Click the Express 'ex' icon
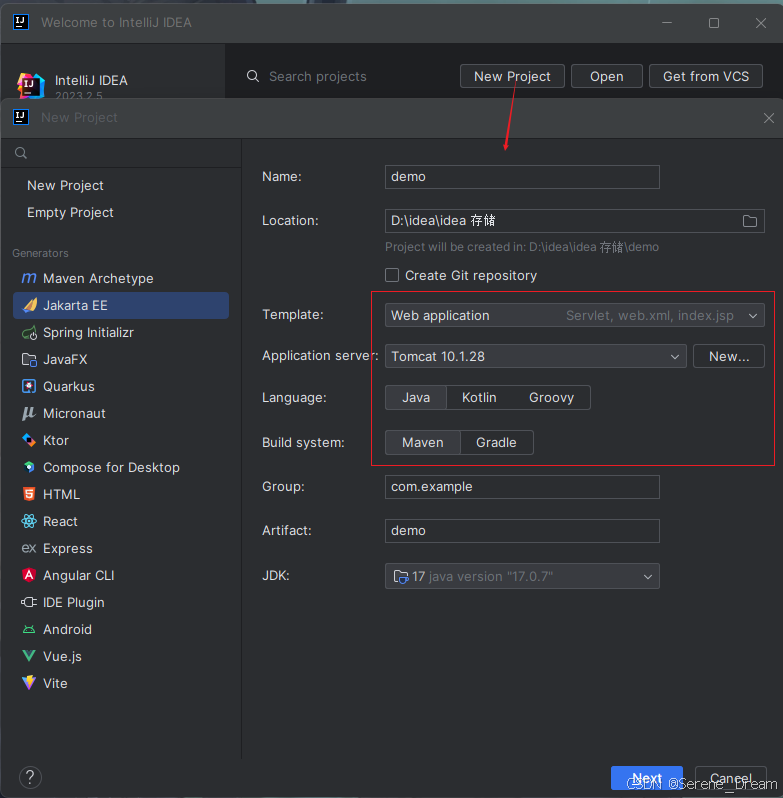Screen dimensions: 783x798 tap(29, 548)
